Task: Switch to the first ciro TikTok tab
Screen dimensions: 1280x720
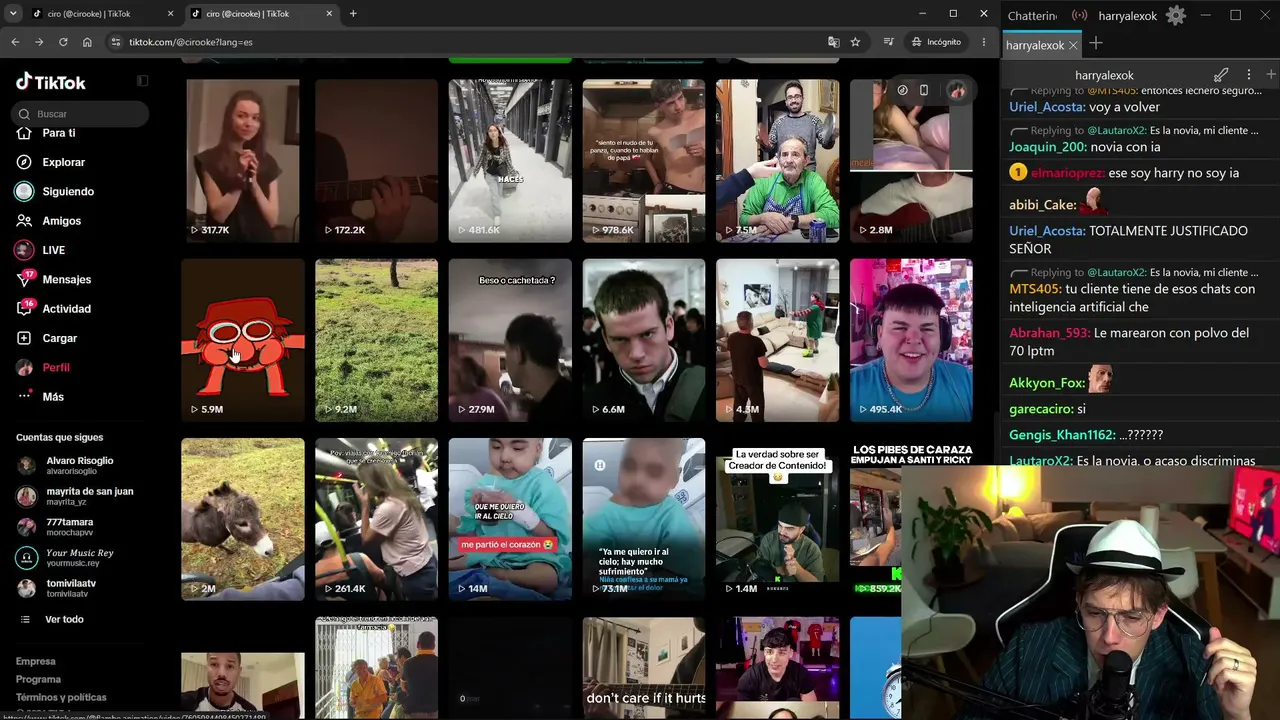Action: 103,14
